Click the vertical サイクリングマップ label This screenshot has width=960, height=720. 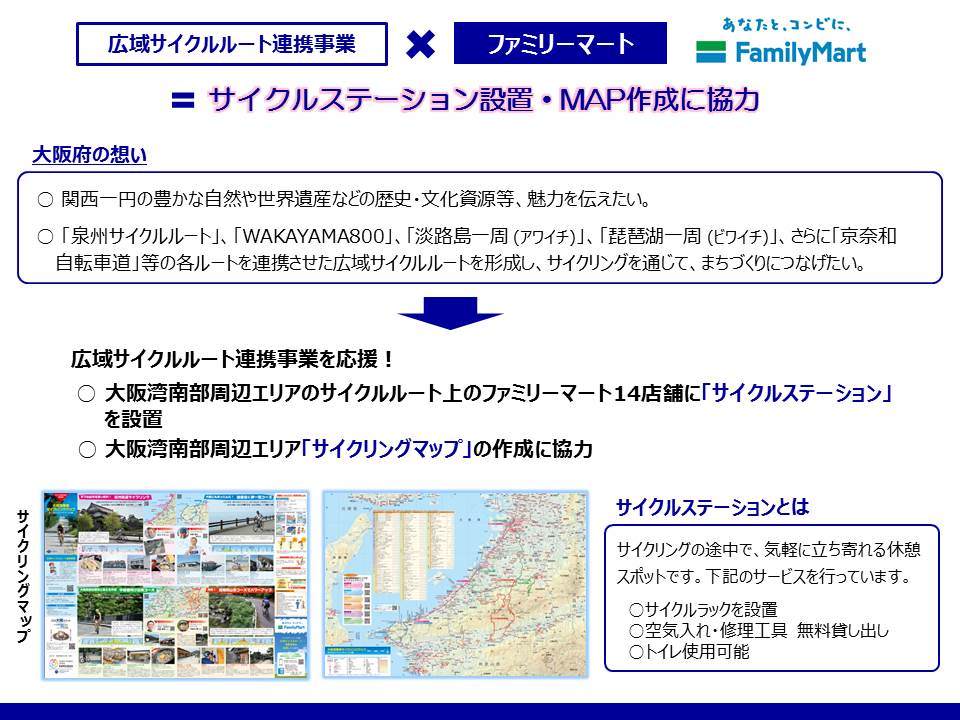(23, 576)
